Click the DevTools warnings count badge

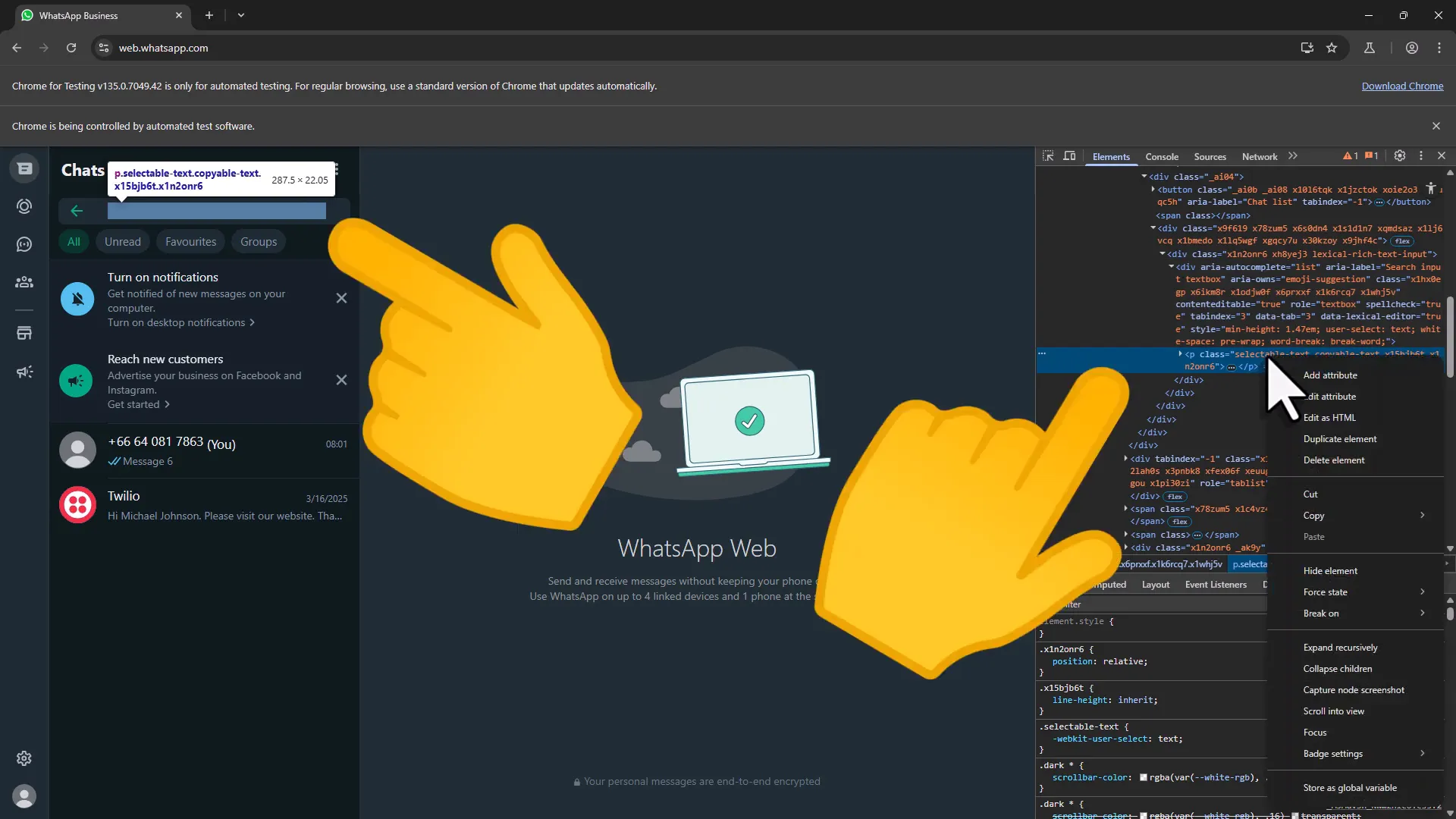click(x=1351, y=156)
